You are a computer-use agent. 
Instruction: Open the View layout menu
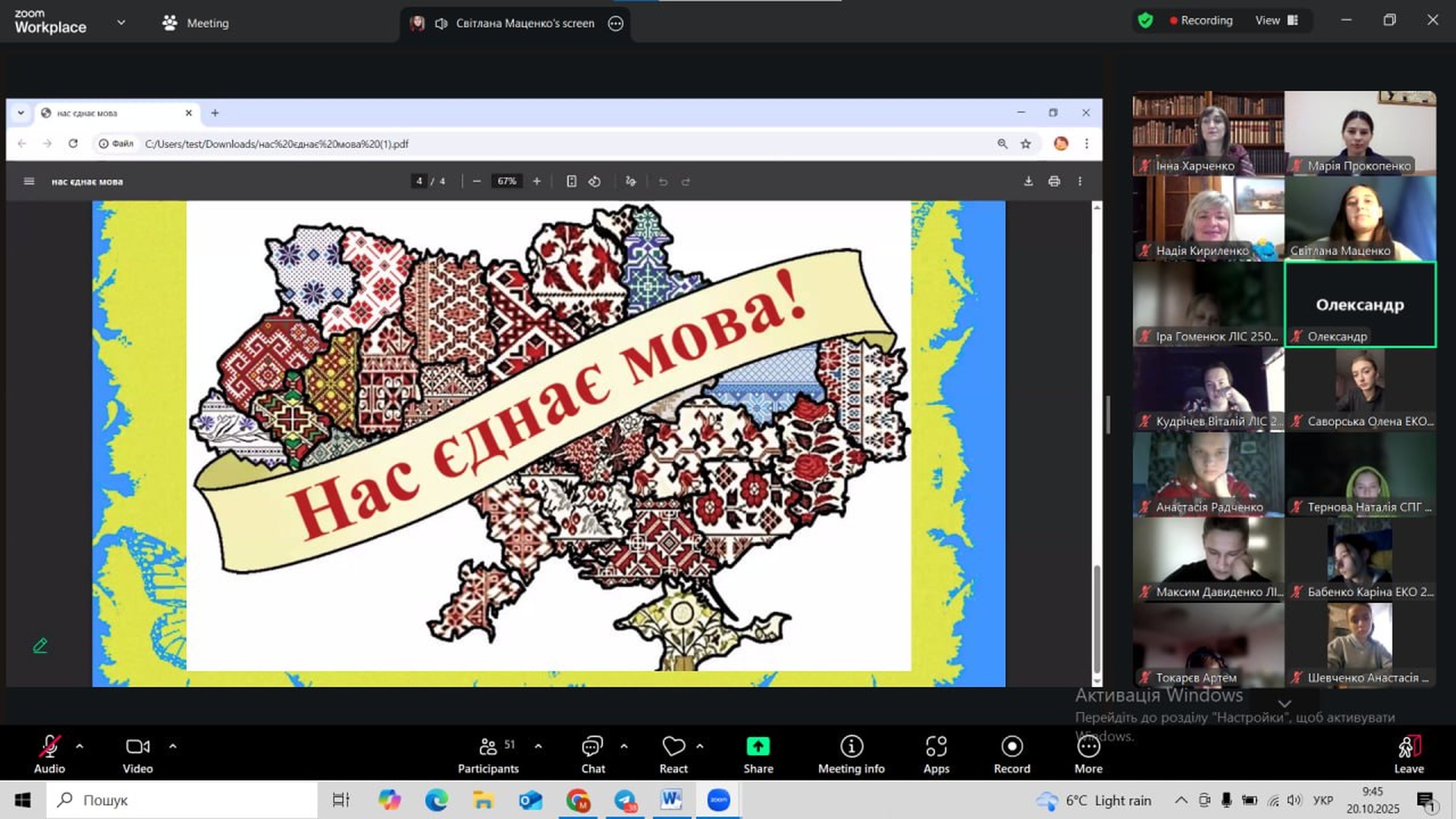coord(1277,20)
